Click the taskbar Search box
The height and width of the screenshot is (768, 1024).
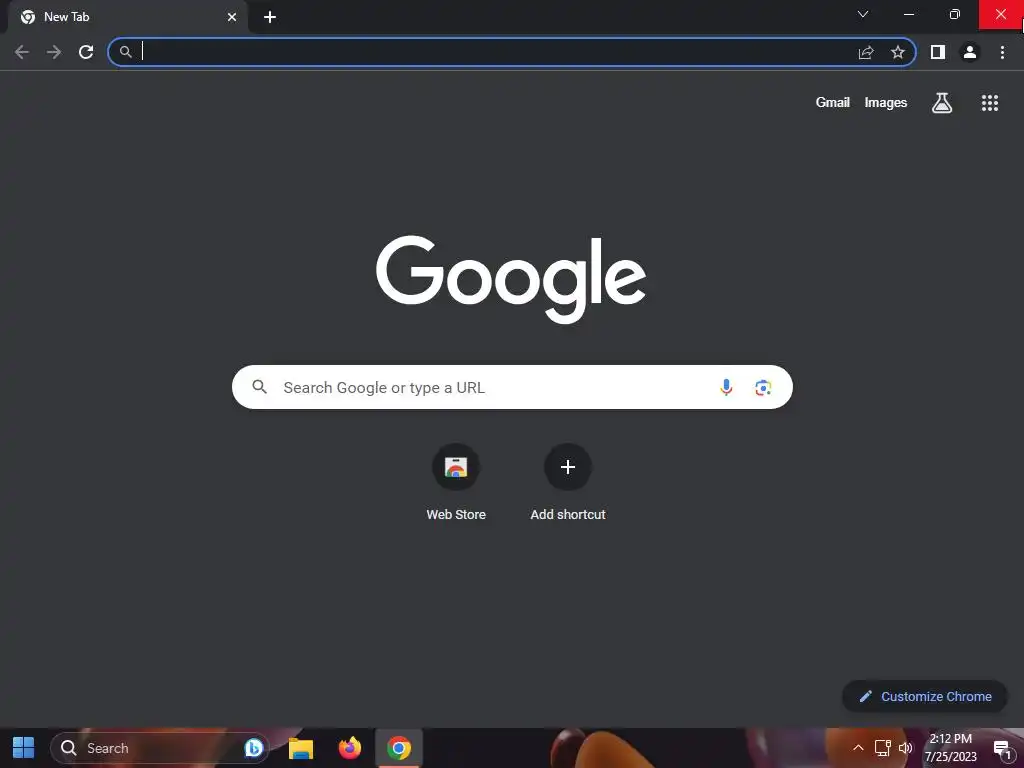tap(160, 748)
